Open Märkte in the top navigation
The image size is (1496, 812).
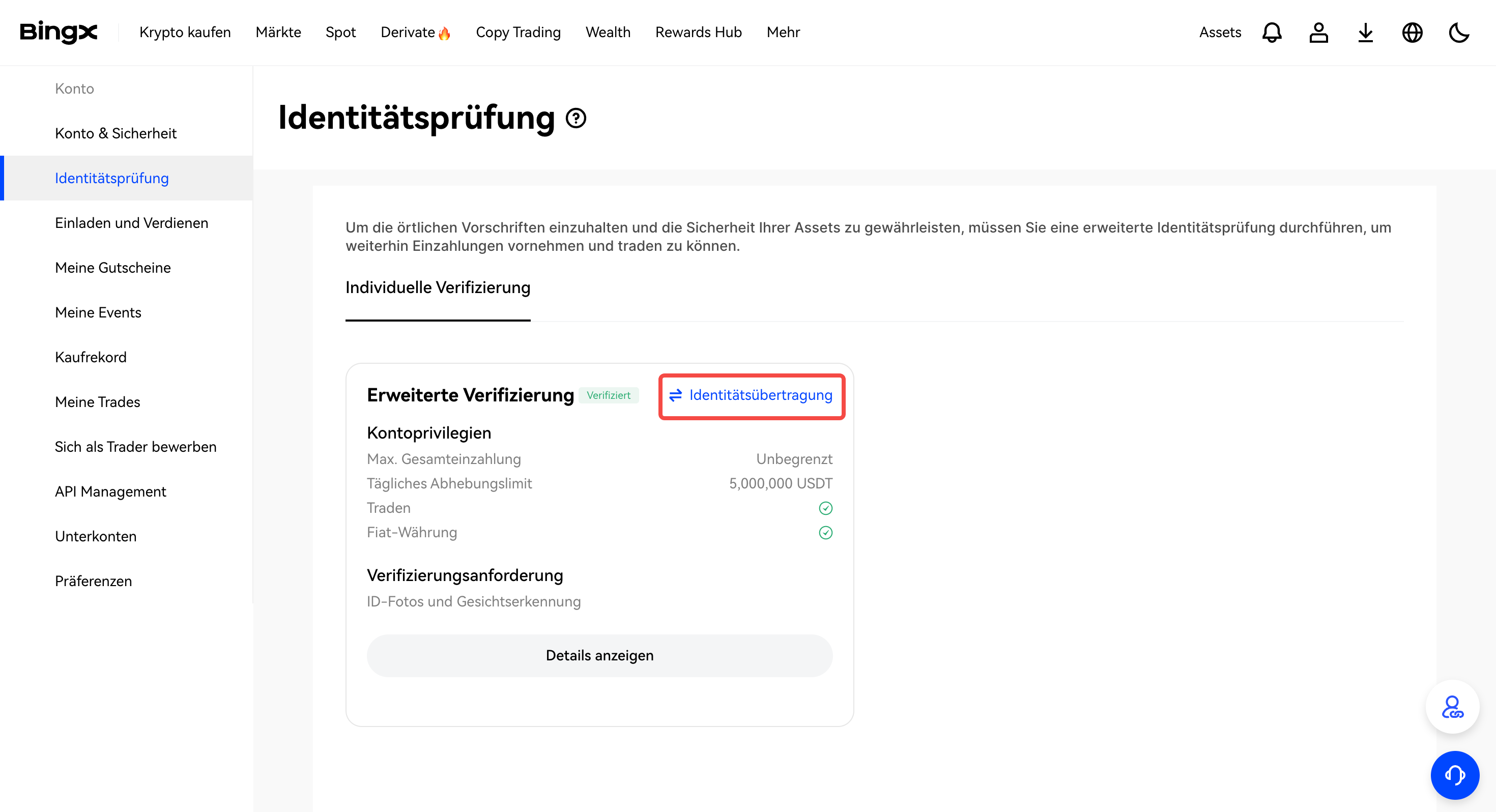tap(278, 32)
